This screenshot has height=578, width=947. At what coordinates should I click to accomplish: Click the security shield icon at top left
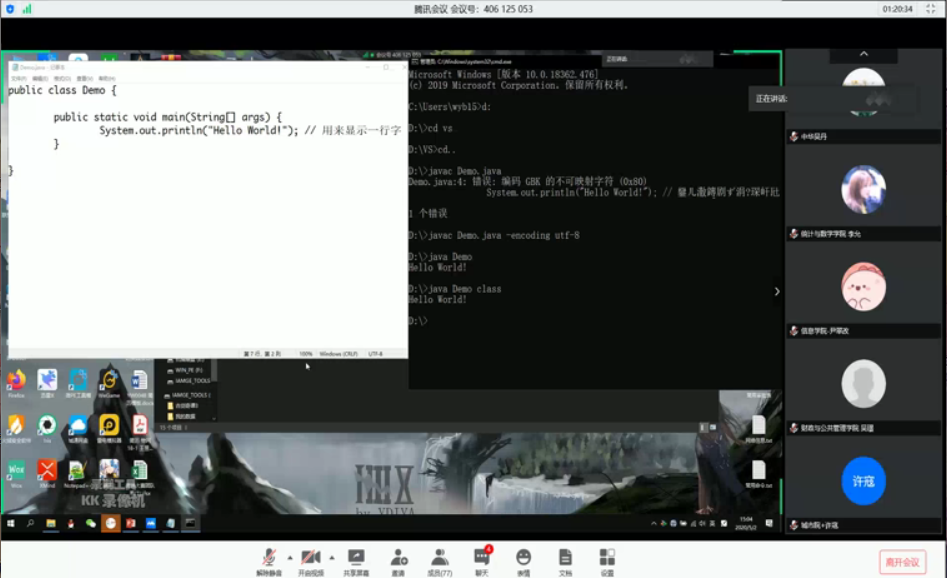coord(10,9)
